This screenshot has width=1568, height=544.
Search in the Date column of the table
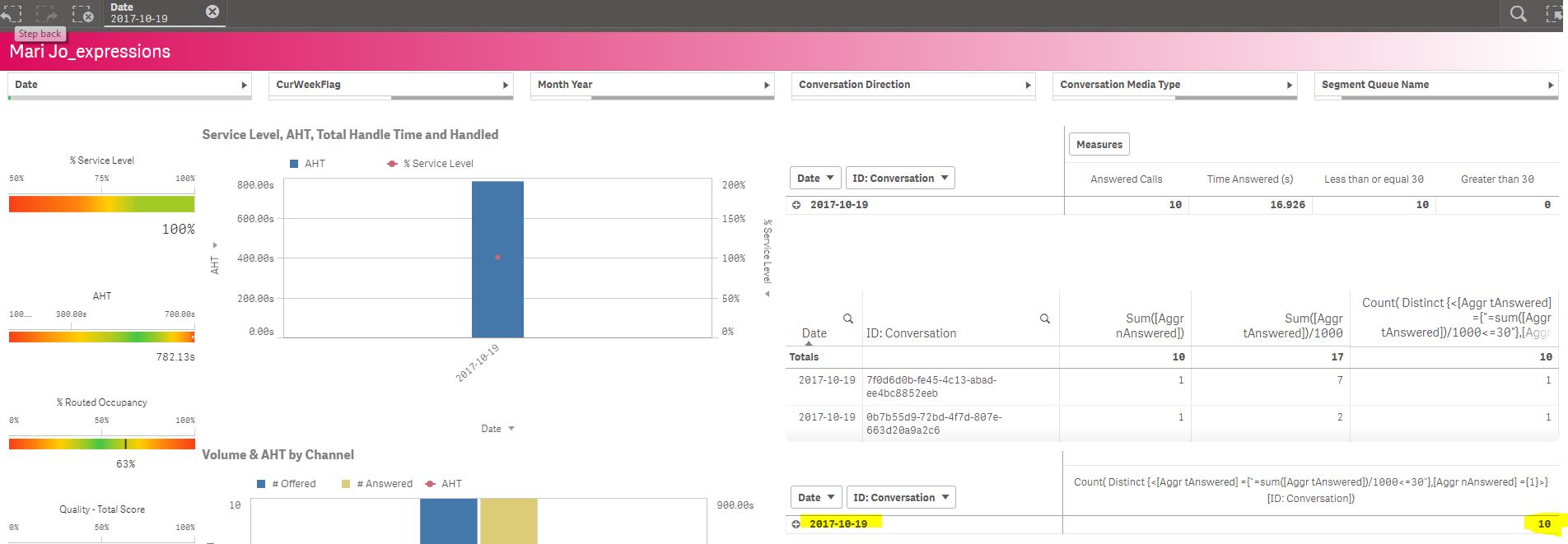coord(848,318)
